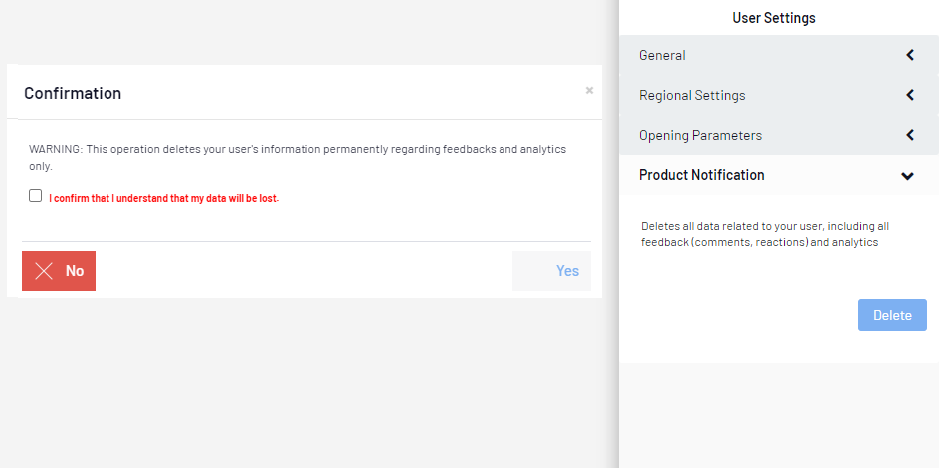The width and height of the screenshot is (941, 468).
Task: Click the Confirmation dialog title
Action: [73, 93]
